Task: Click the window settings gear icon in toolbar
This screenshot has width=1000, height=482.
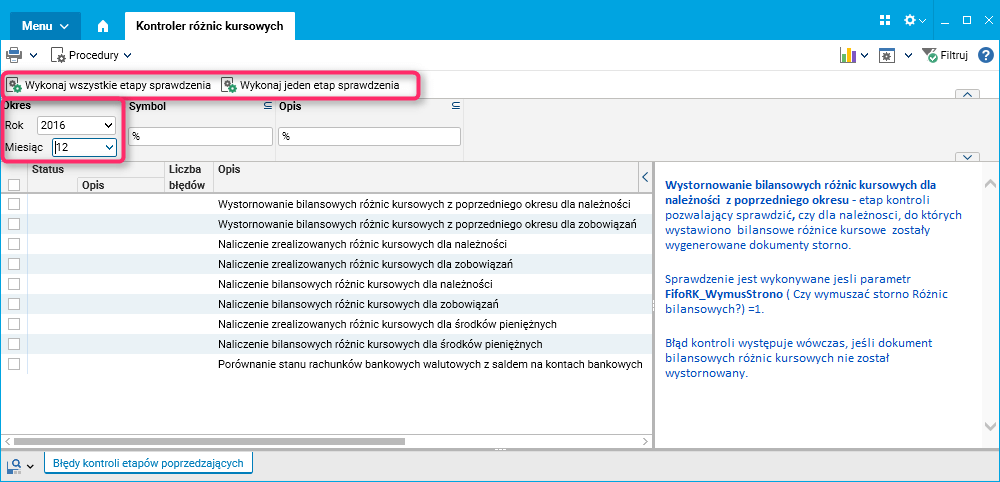Action: 887,55
